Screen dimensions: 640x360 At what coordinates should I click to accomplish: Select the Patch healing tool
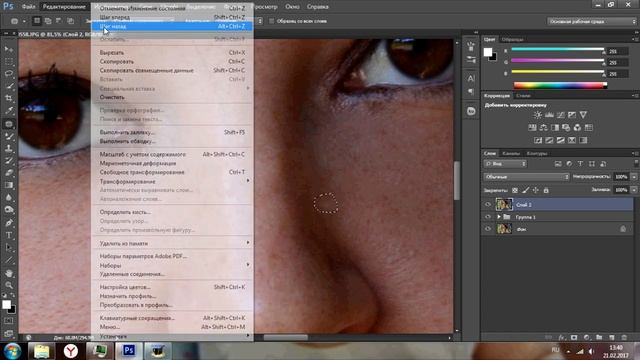(x=9, y=124)
